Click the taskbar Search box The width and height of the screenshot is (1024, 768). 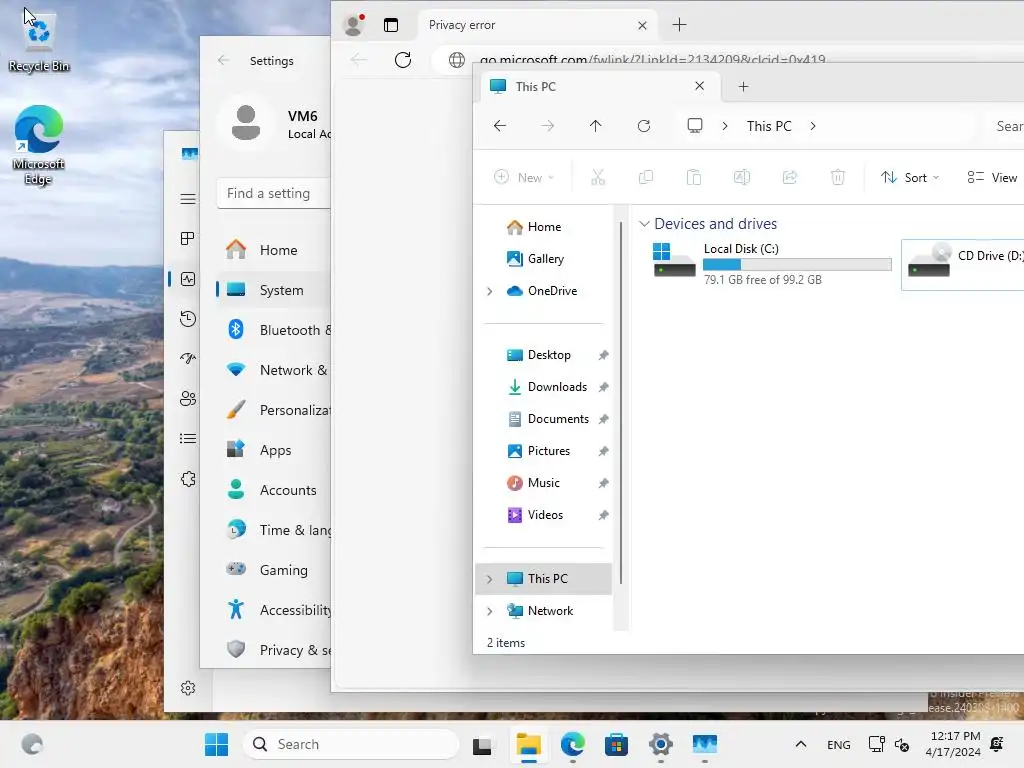[351, 744]
